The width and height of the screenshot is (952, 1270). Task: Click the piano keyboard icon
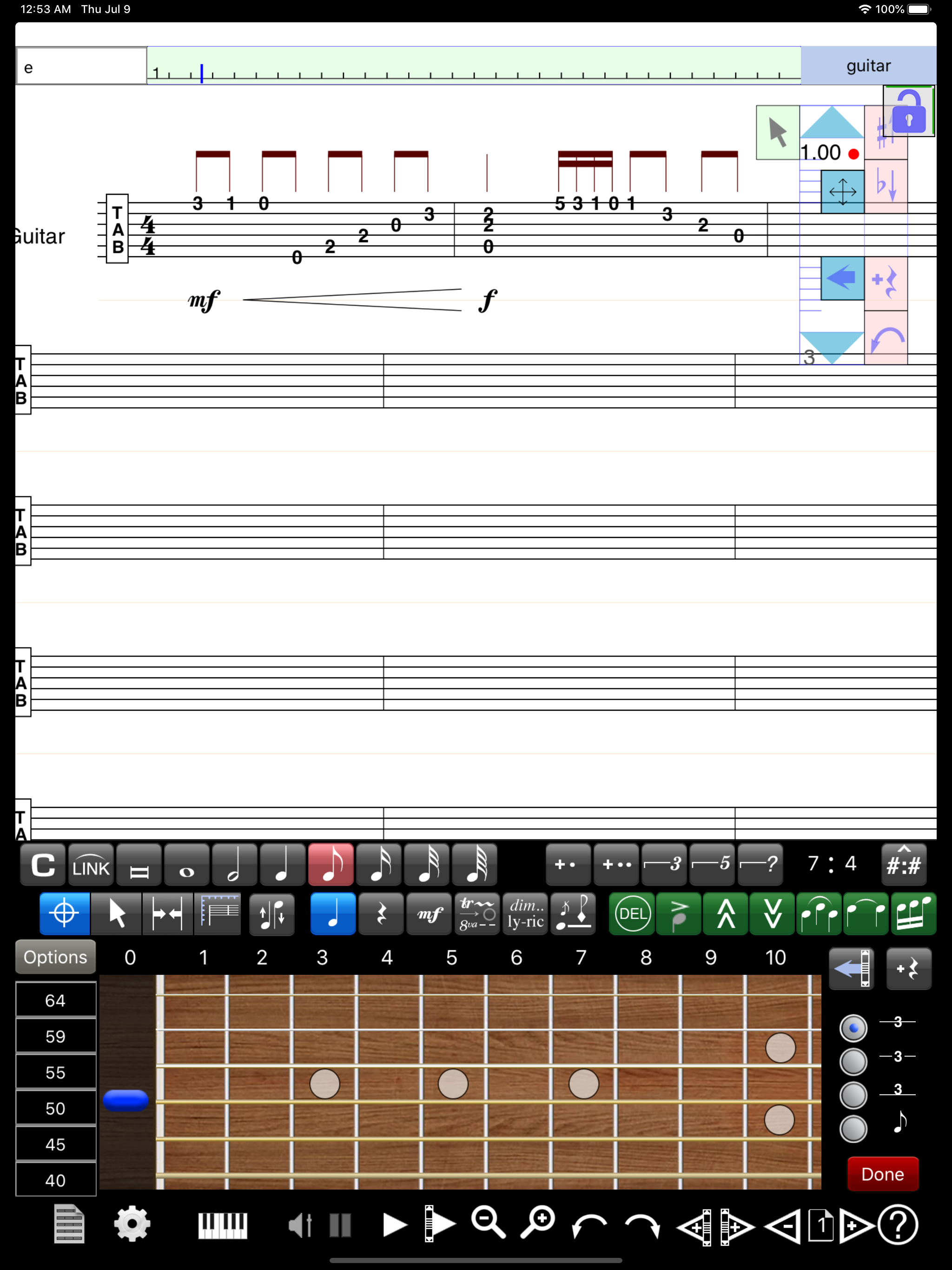pyautogui.click(x=223, y=1225)
